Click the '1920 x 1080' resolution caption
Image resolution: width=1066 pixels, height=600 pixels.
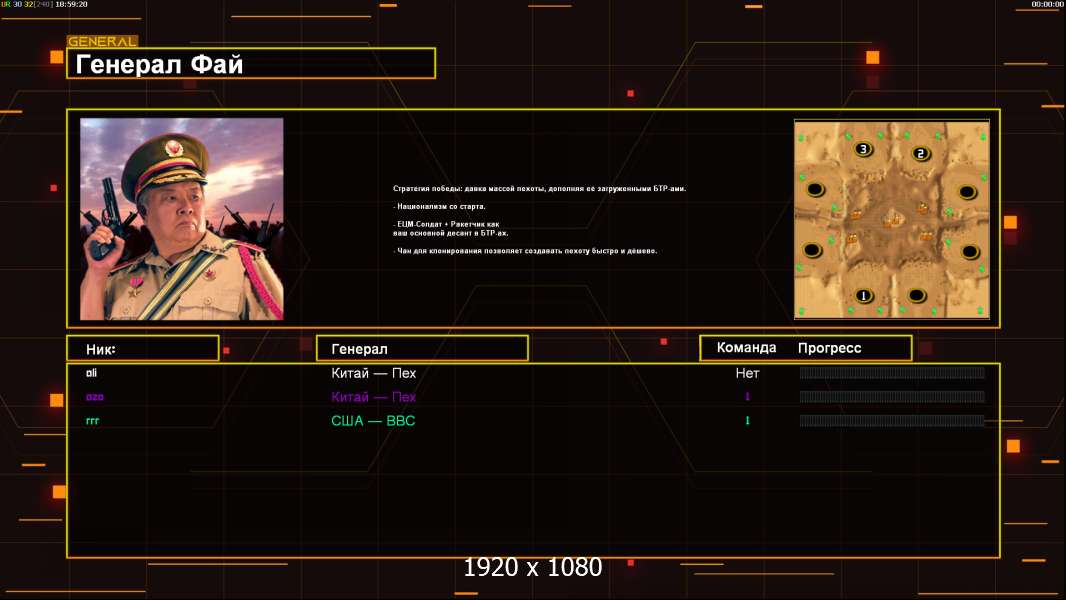point(532,567)
